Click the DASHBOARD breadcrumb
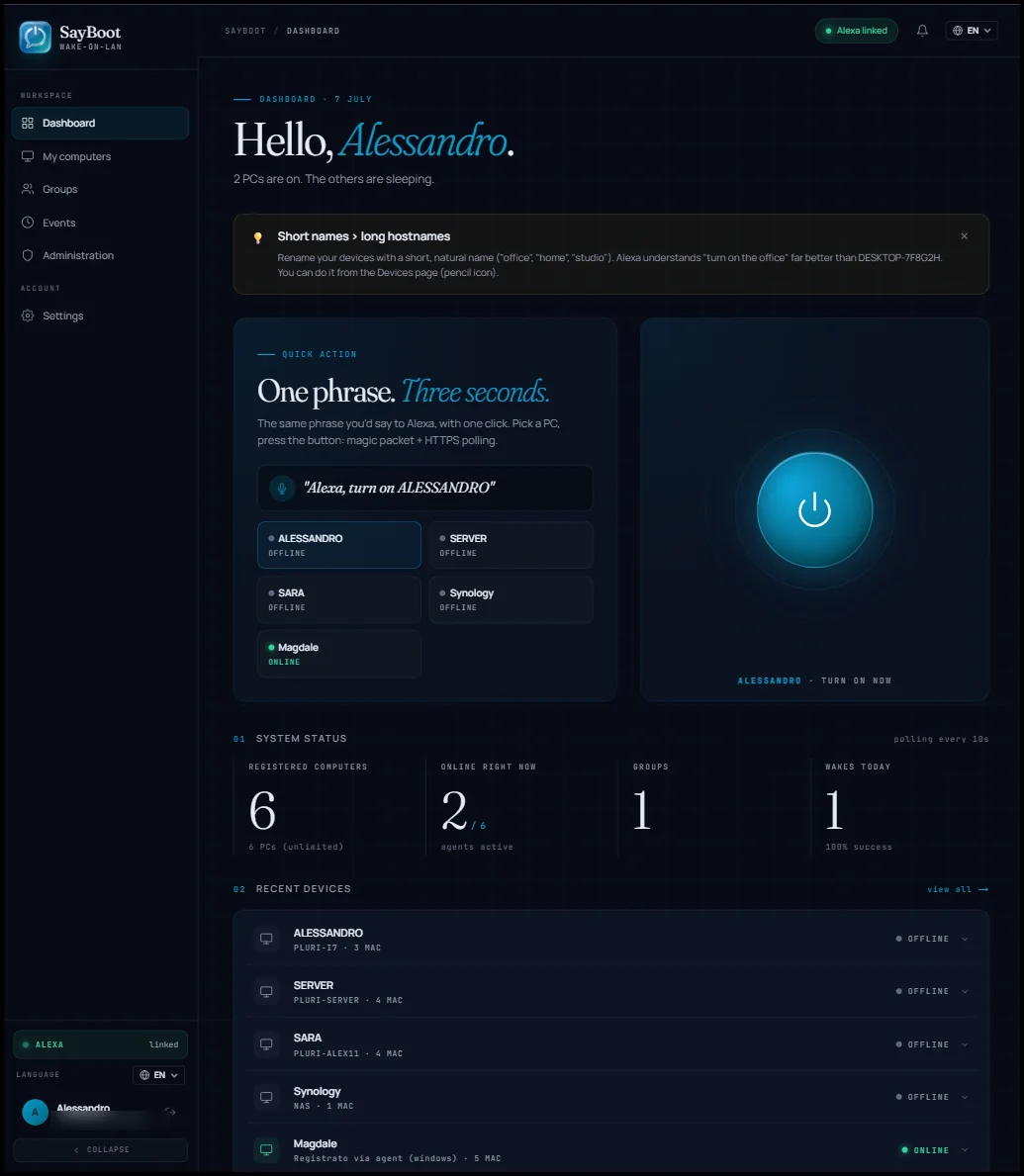Screen dimensions: 1024x1176 pyautogui.click(x=313, y=31)
